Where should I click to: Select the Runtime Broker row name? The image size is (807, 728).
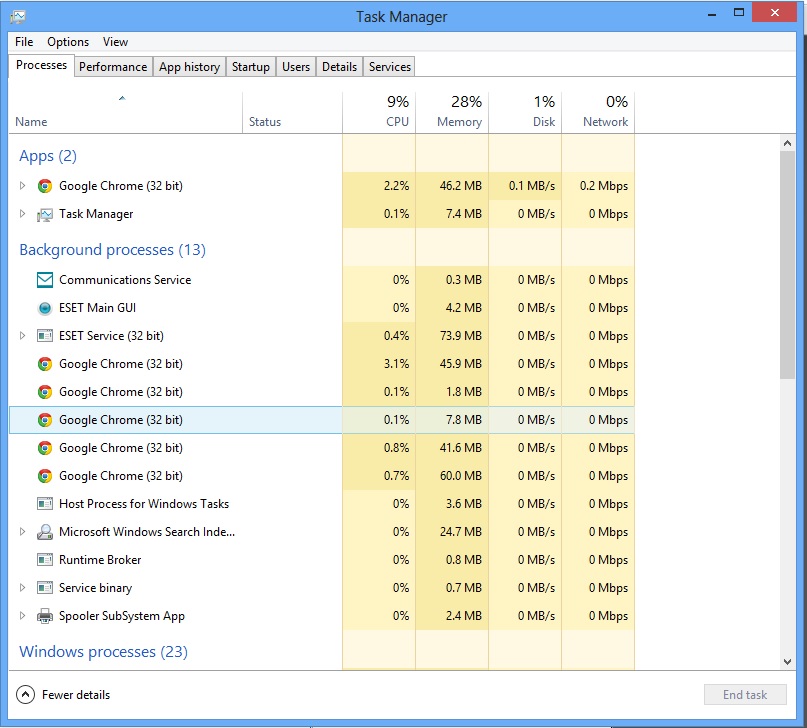(100, 560)
